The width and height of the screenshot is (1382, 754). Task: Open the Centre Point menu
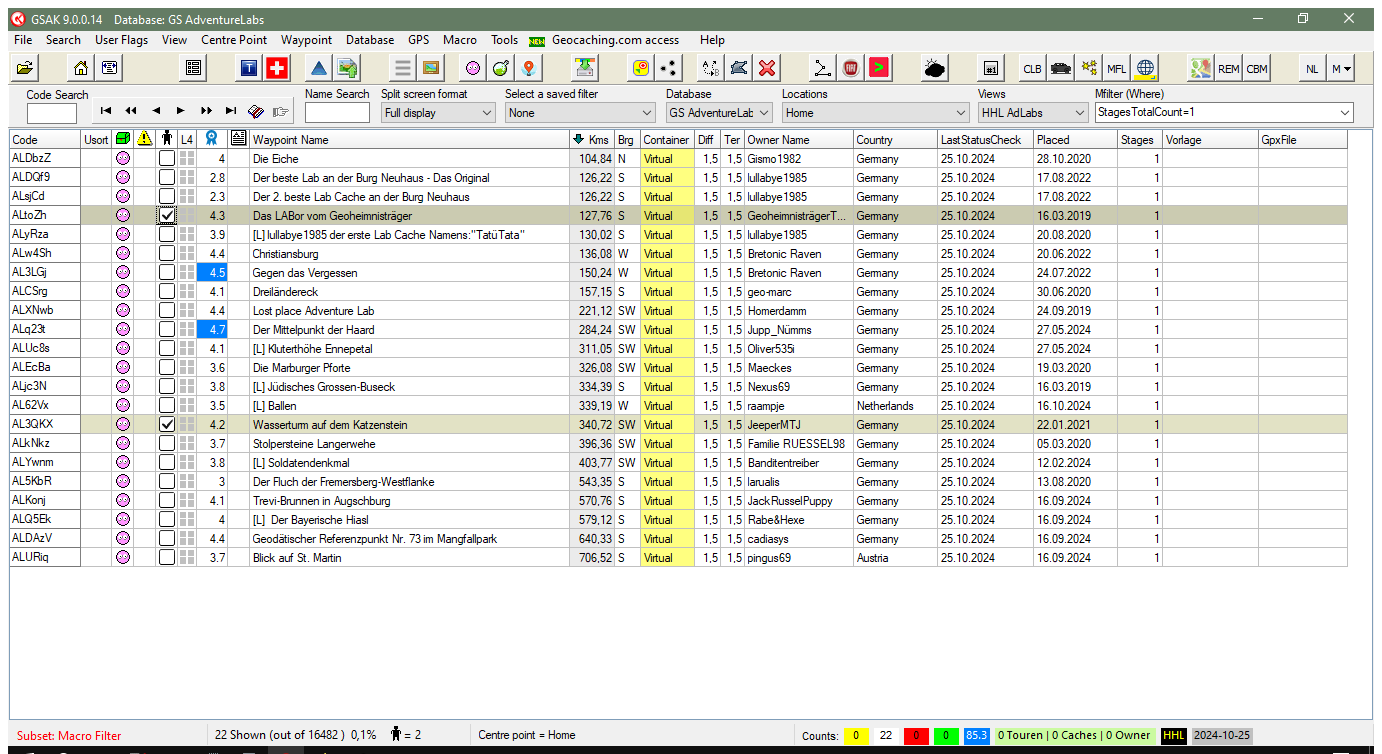point(234,40)
